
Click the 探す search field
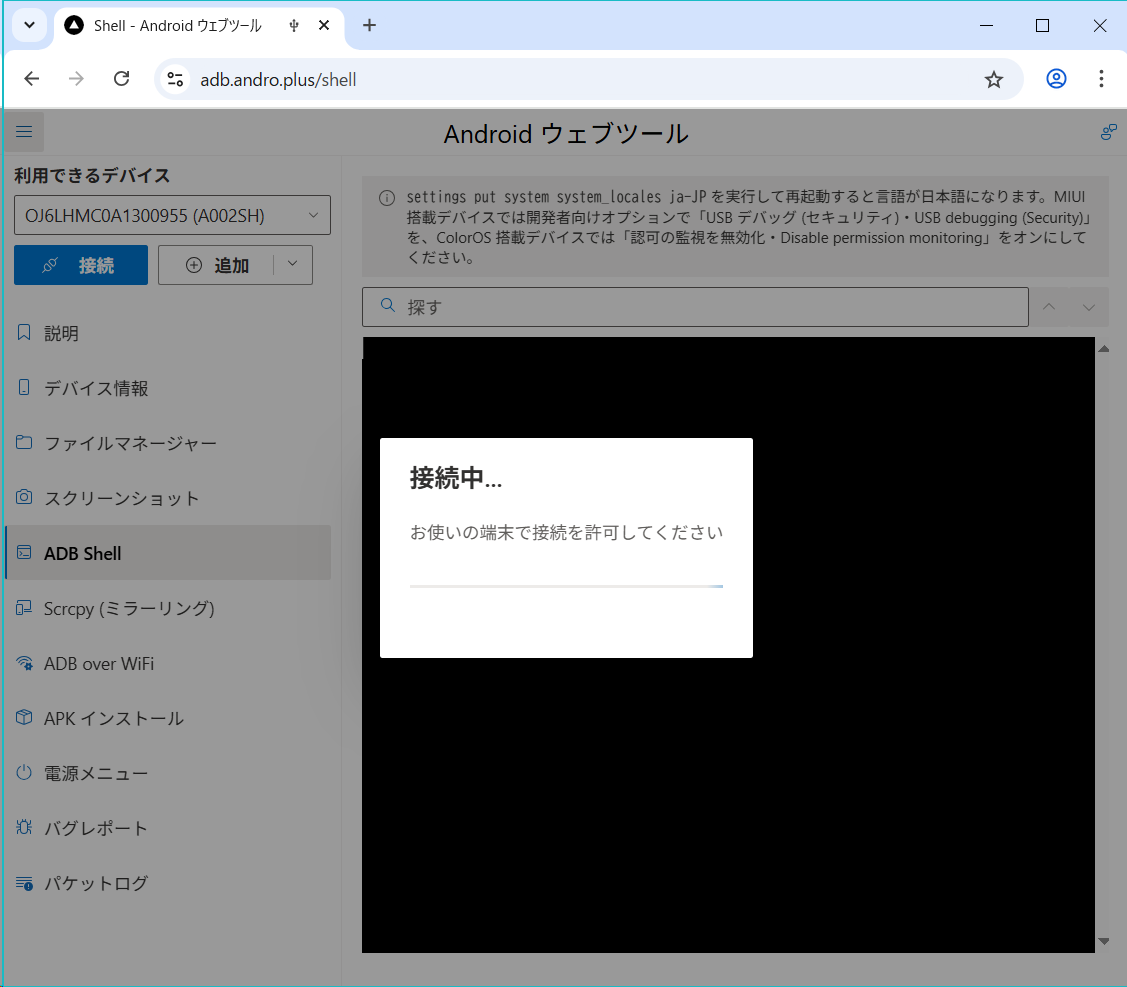(700, 307)
